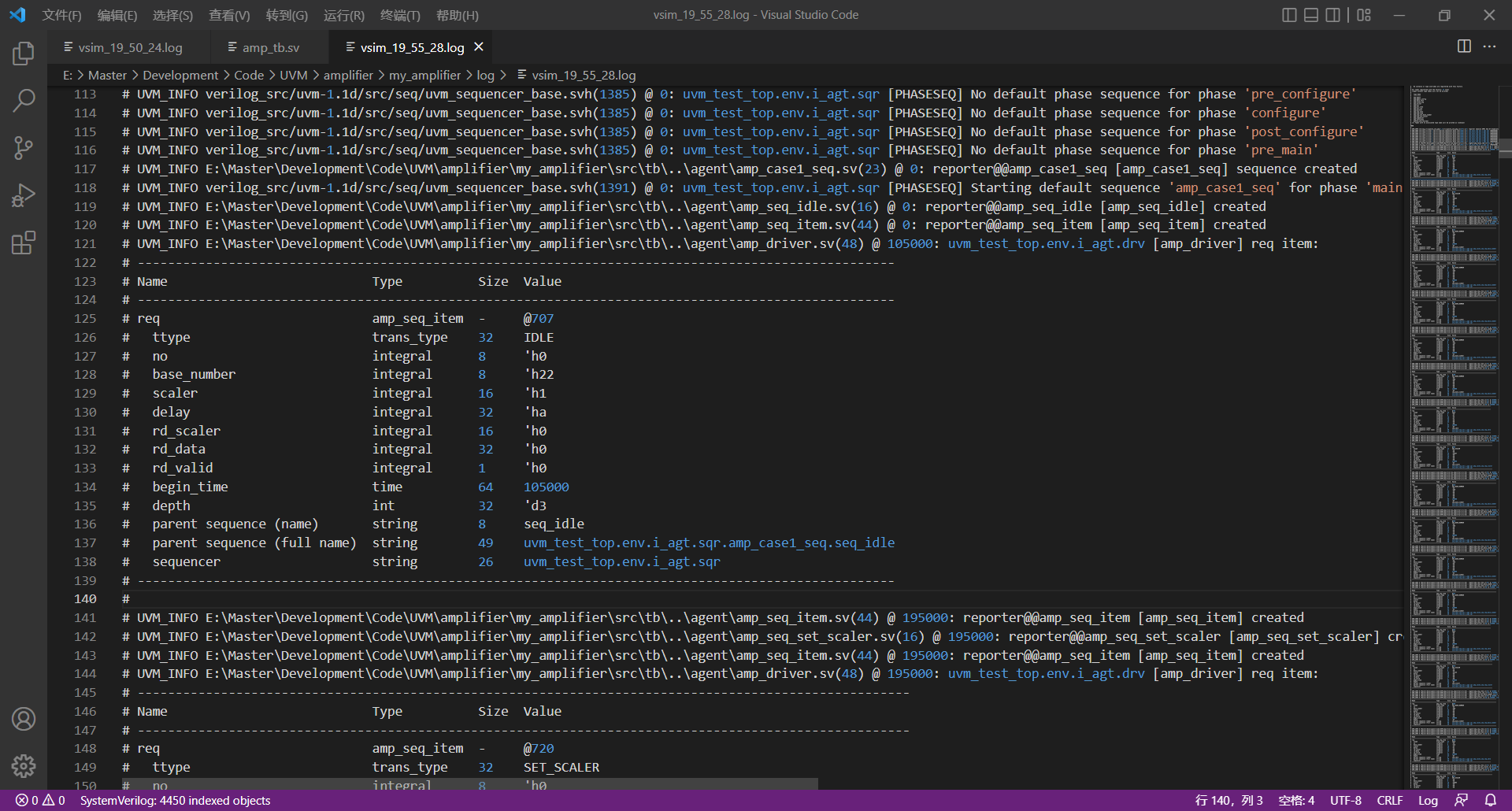The height and width of the screenshot is (811, 1512).
Task: Click errors and warnings count in status bar
Action: click(40, 800)
